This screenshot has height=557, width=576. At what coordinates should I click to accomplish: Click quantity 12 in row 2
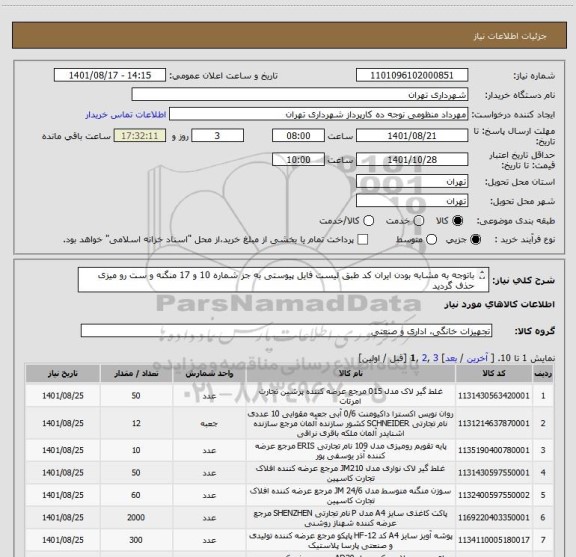(x=136, y=423)
